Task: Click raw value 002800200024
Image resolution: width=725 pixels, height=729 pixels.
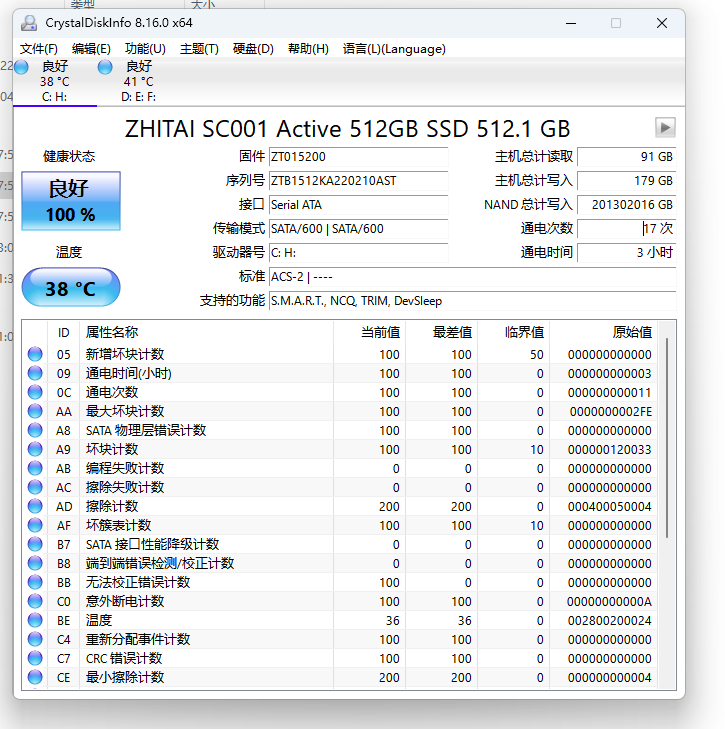Action: (609, 620)
